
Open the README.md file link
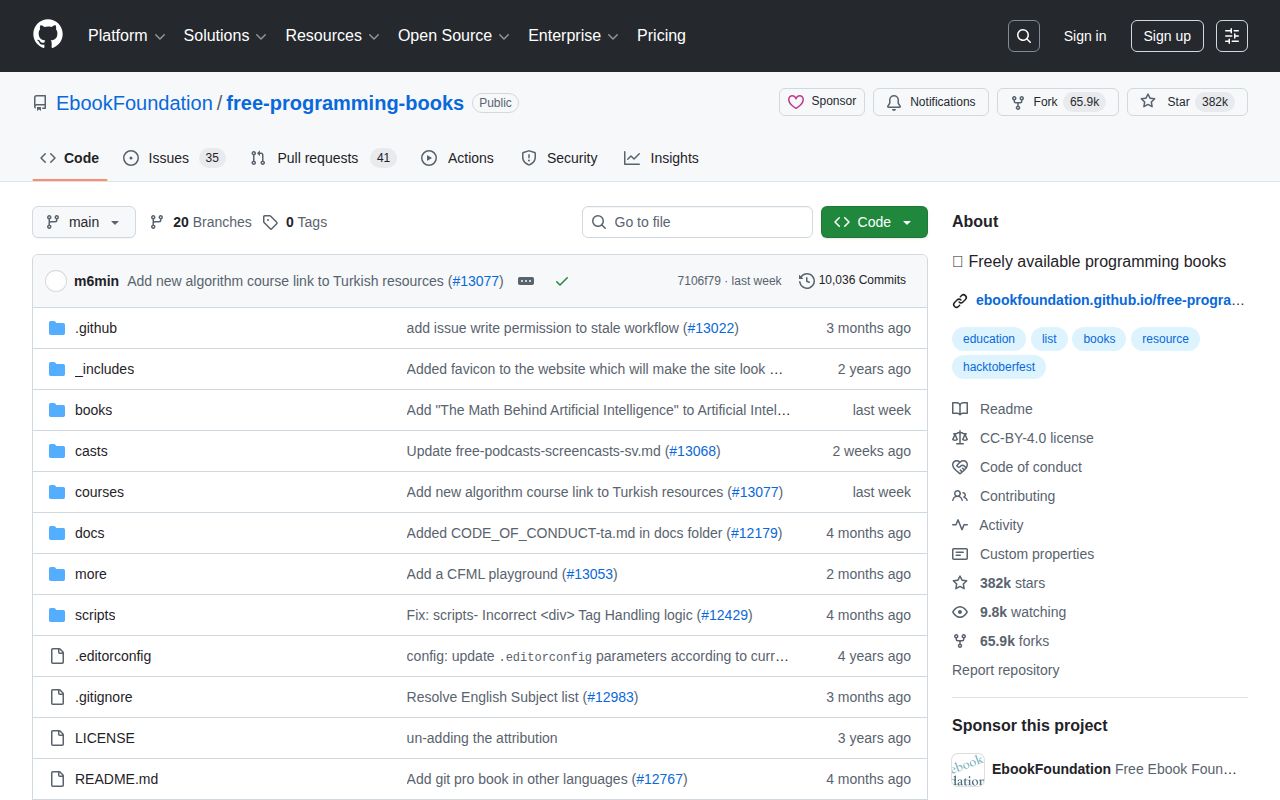(x=116, y=779)
